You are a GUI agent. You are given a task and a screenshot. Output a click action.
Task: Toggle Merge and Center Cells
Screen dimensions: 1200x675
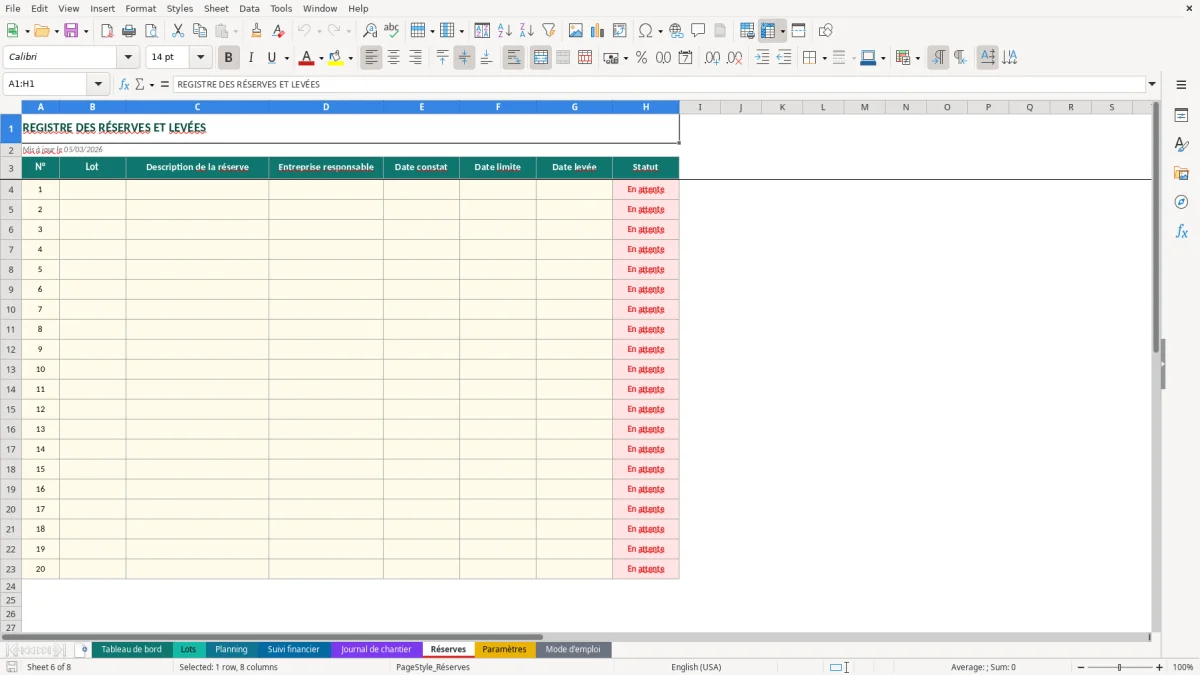[541, 58]
